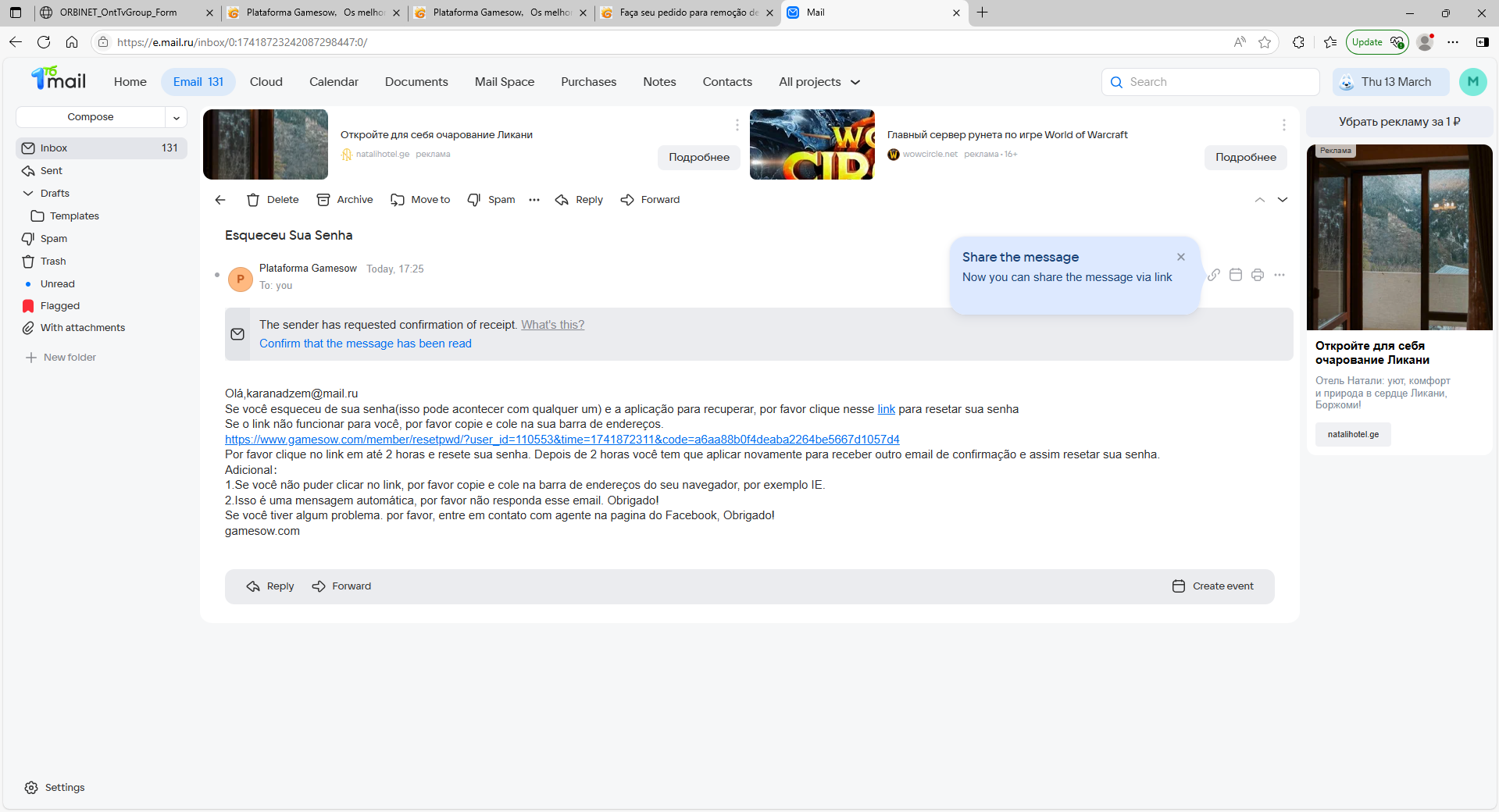Collapse the Drafts folder chevron
The width and height of the screenshot is (1499, 812).
coord(28,194)
